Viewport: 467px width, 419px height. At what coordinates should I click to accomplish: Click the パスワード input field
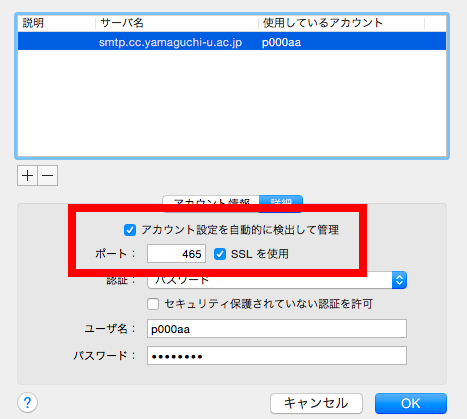tap(277, 356)
